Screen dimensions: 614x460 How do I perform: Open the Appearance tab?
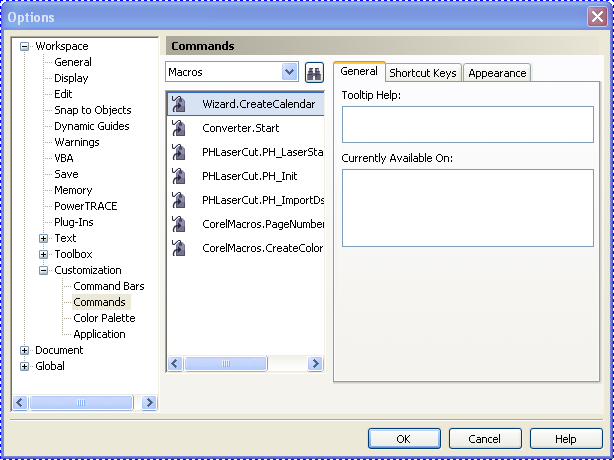[x=497, y=73]
